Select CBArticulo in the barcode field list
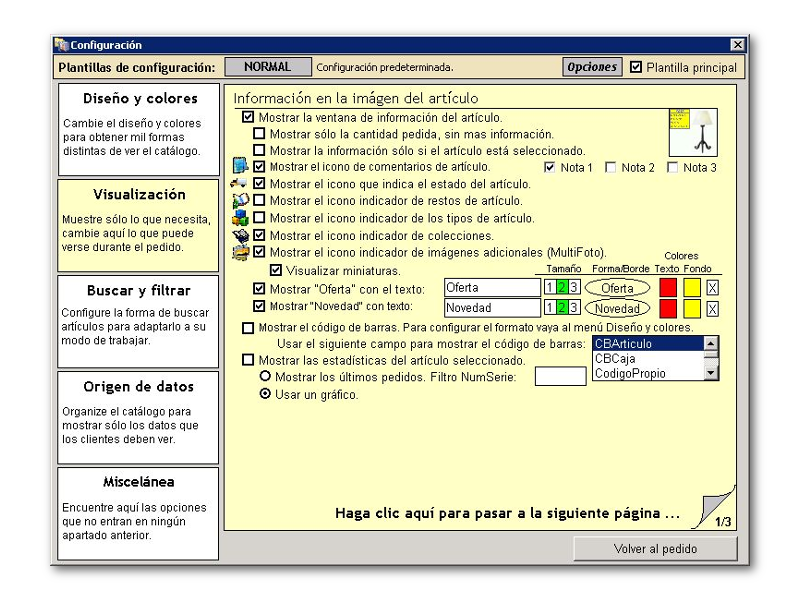This screenshot has height=600, width=800. pos(648,344)
